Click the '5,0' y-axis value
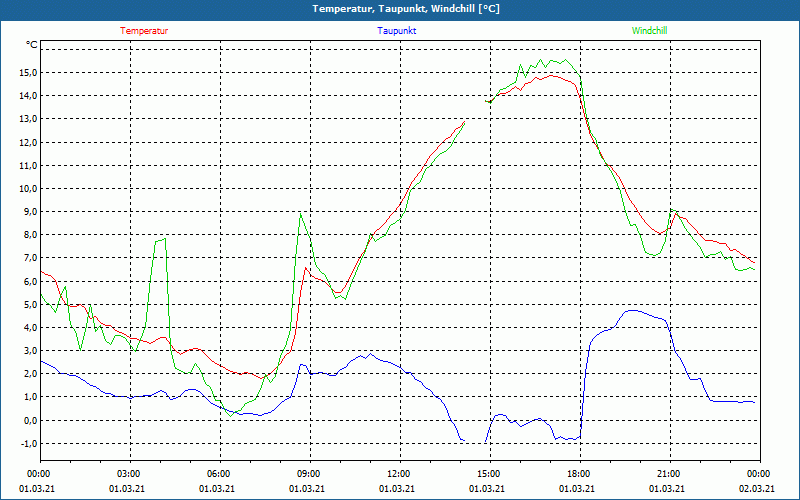 (30, 305)
